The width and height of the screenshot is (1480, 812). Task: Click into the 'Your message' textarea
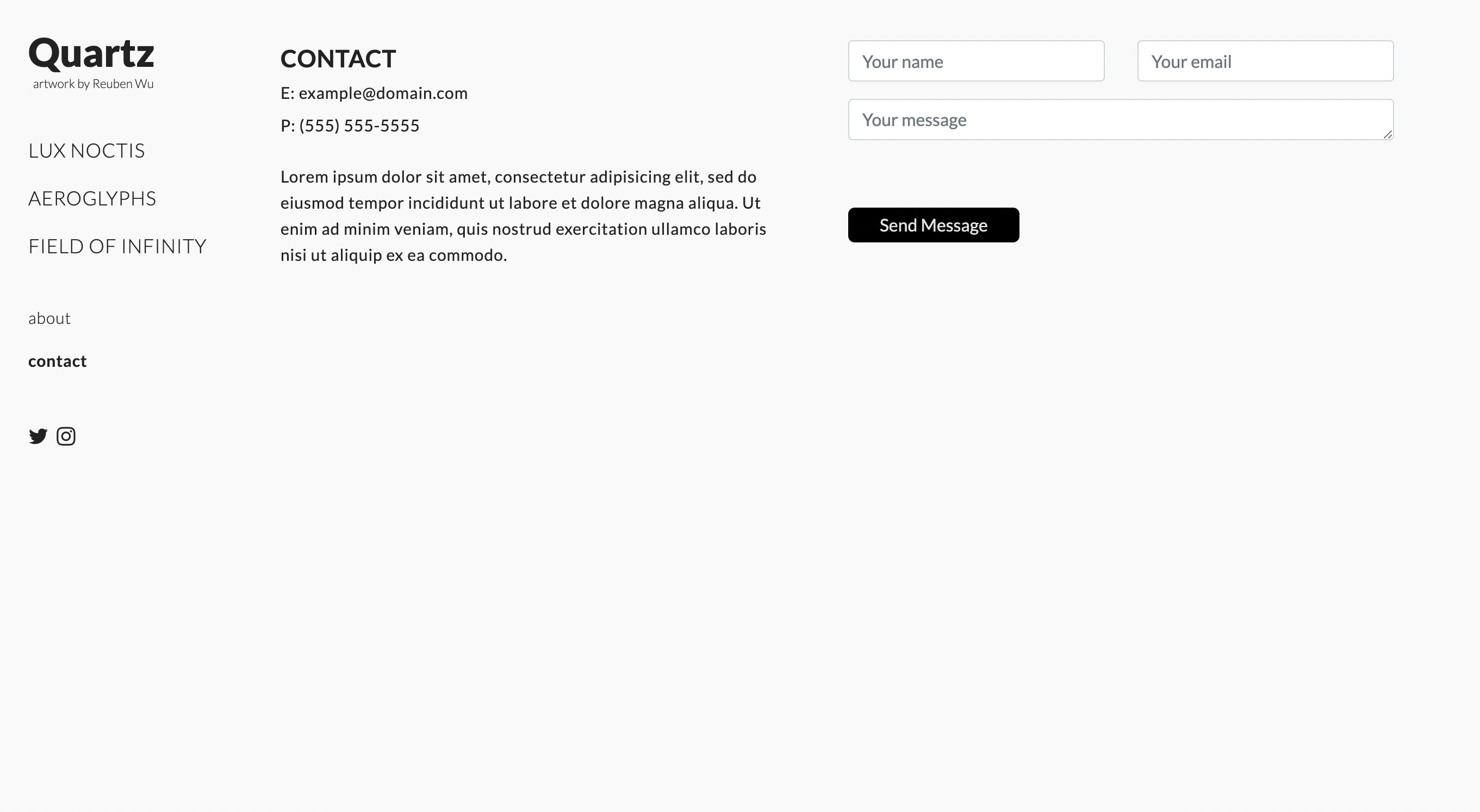(1121, 120)
